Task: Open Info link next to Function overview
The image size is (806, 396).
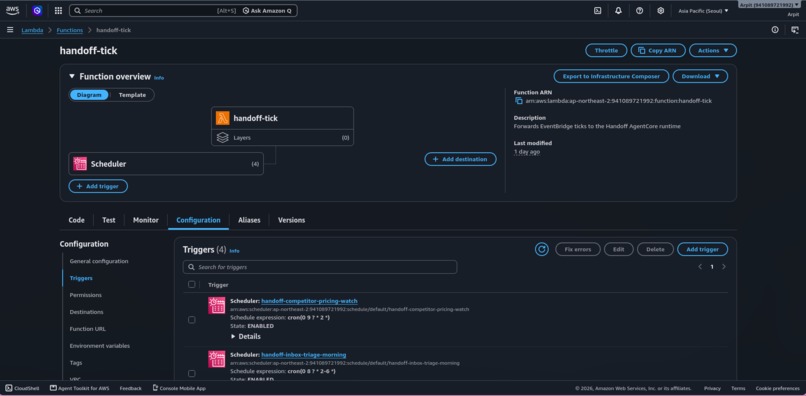Action: click(x=159, y=78)
